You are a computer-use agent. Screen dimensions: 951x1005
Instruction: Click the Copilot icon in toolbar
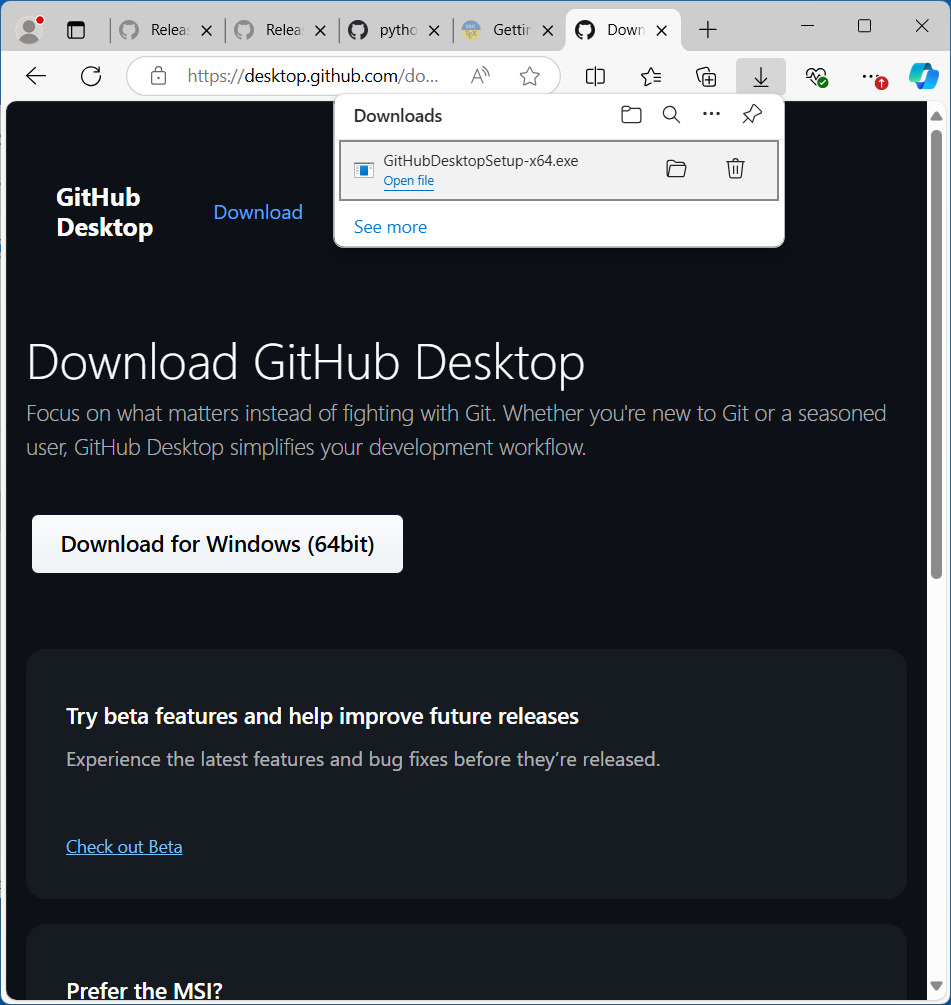tap(922, 77)
